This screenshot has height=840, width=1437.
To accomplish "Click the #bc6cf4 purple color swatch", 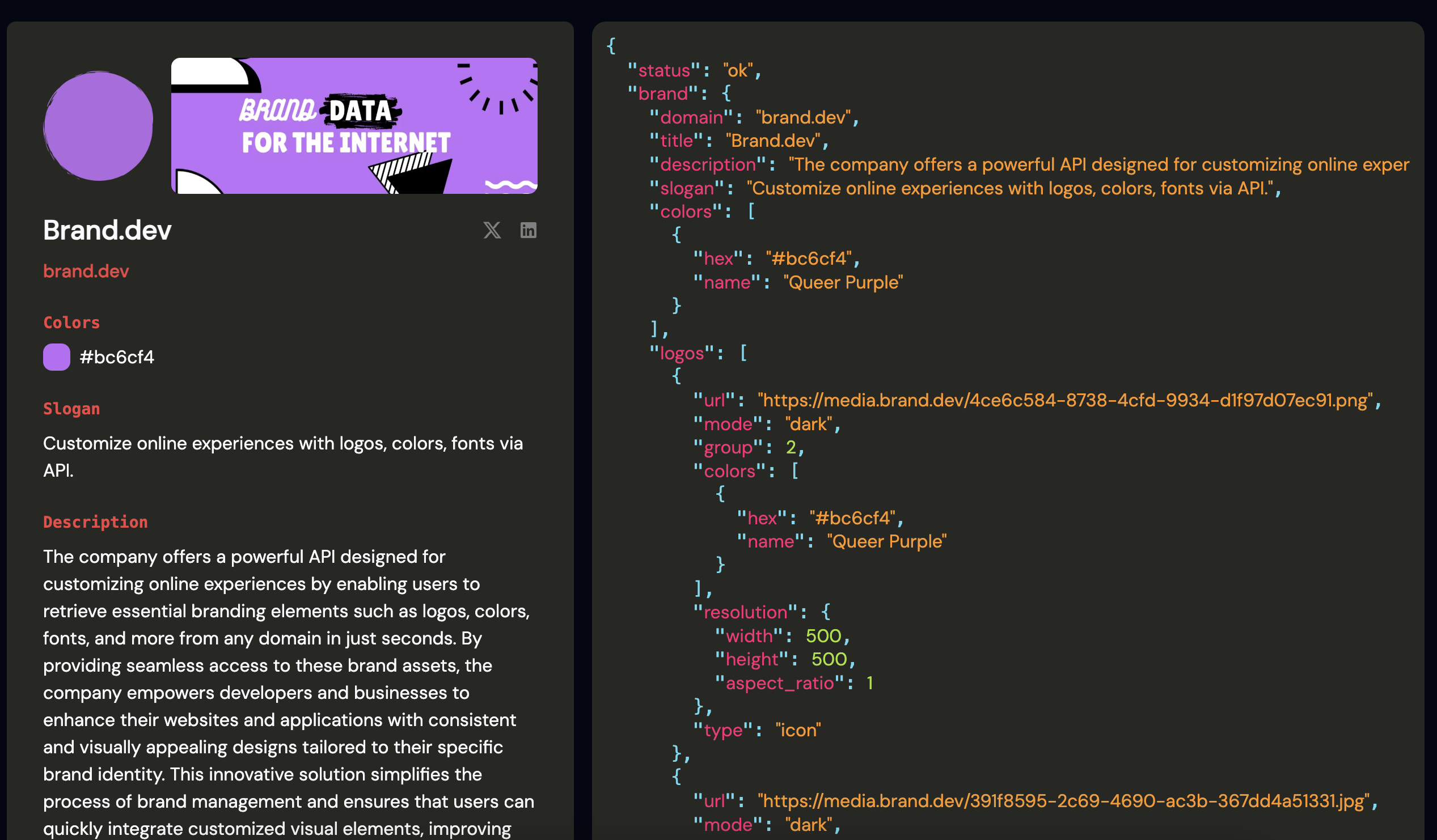I will pos(57,357).
